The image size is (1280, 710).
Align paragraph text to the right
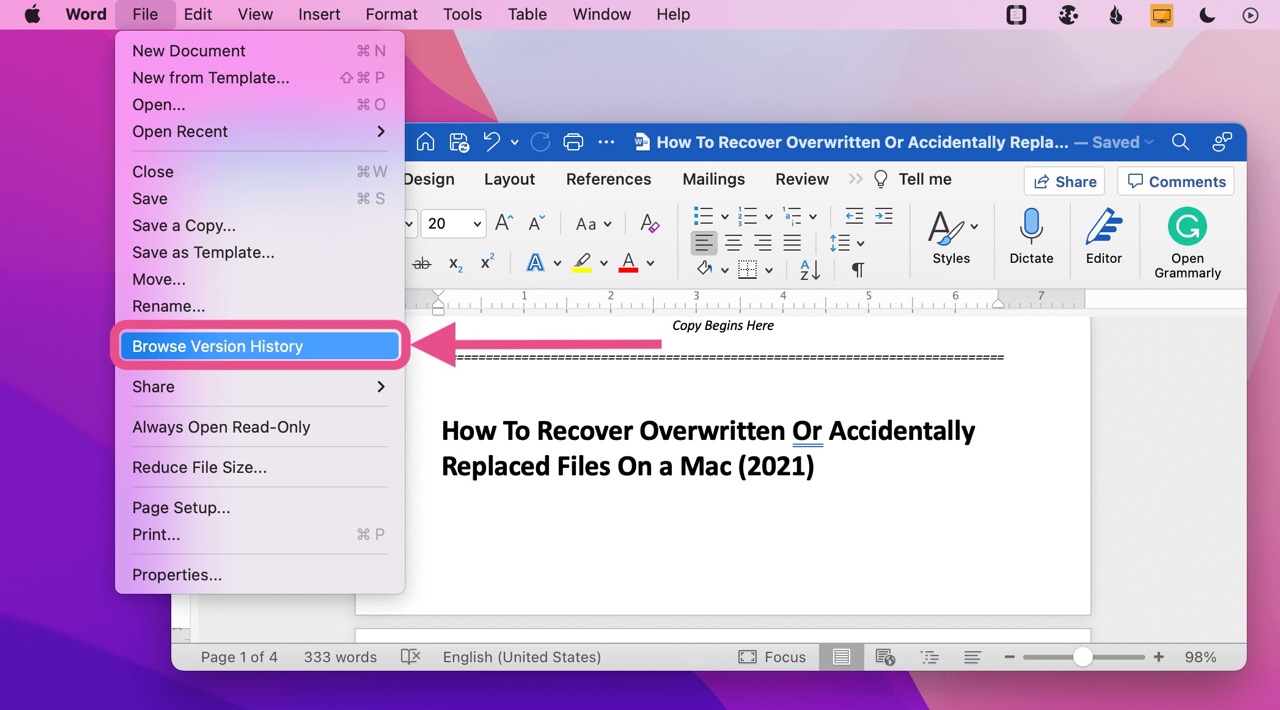(763, 243)
